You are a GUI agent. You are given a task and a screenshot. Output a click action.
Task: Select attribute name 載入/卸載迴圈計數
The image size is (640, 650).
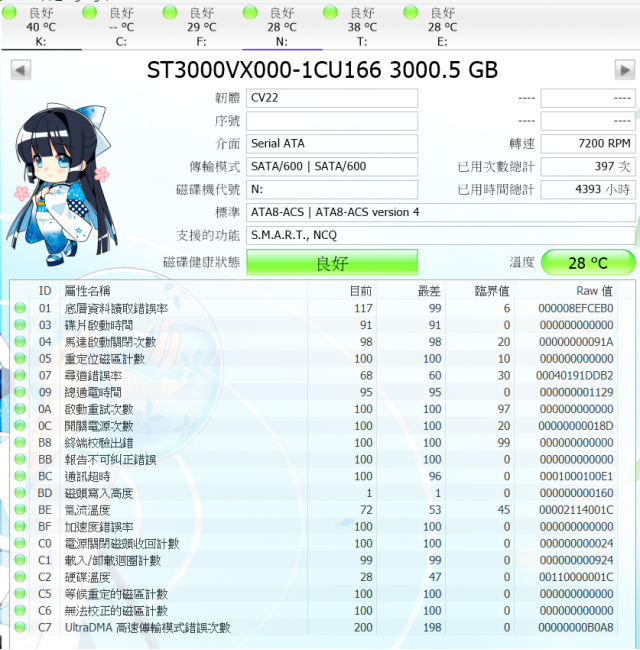coord(112,560)
